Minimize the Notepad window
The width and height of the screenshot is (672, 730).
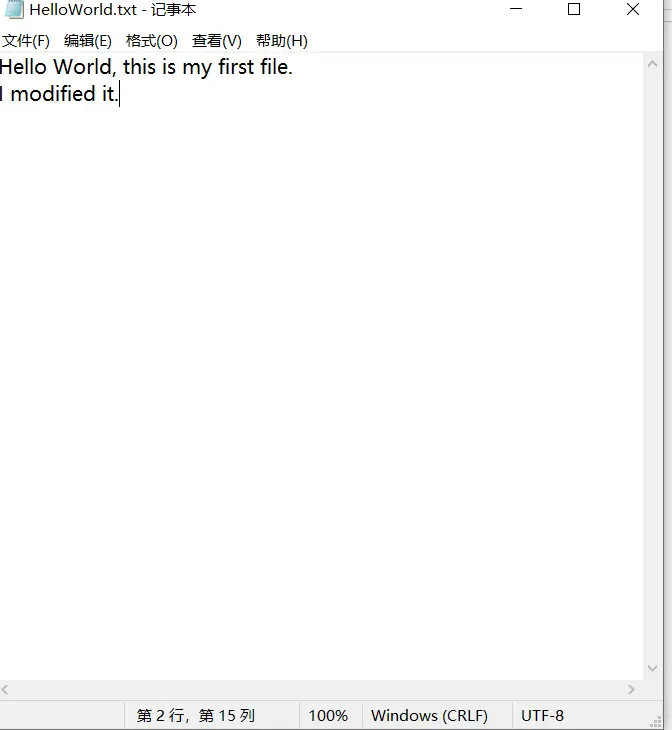(516, 9)
